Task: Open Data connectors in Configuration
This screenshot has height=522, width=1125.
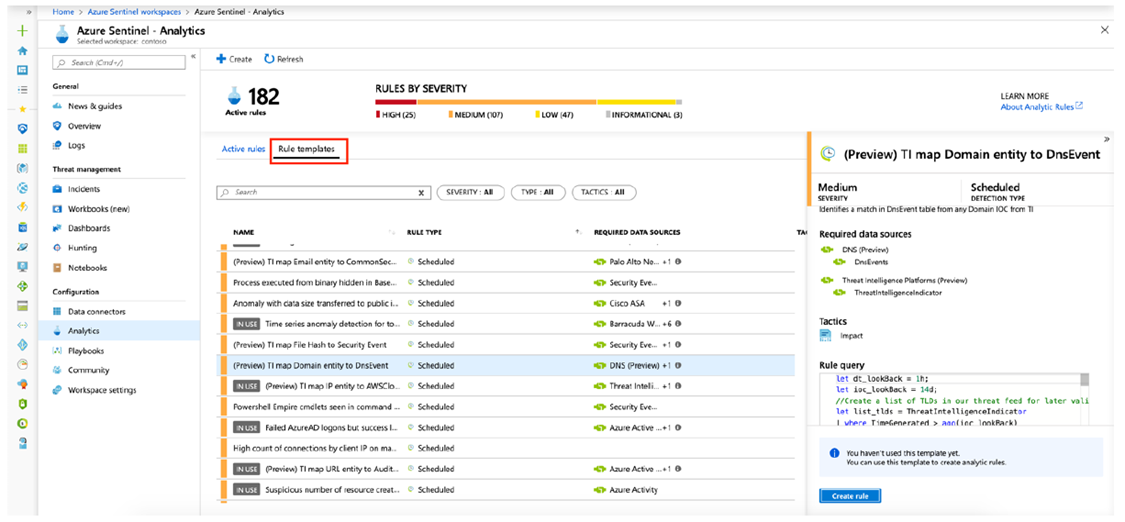Action: [x=96, y=312]
